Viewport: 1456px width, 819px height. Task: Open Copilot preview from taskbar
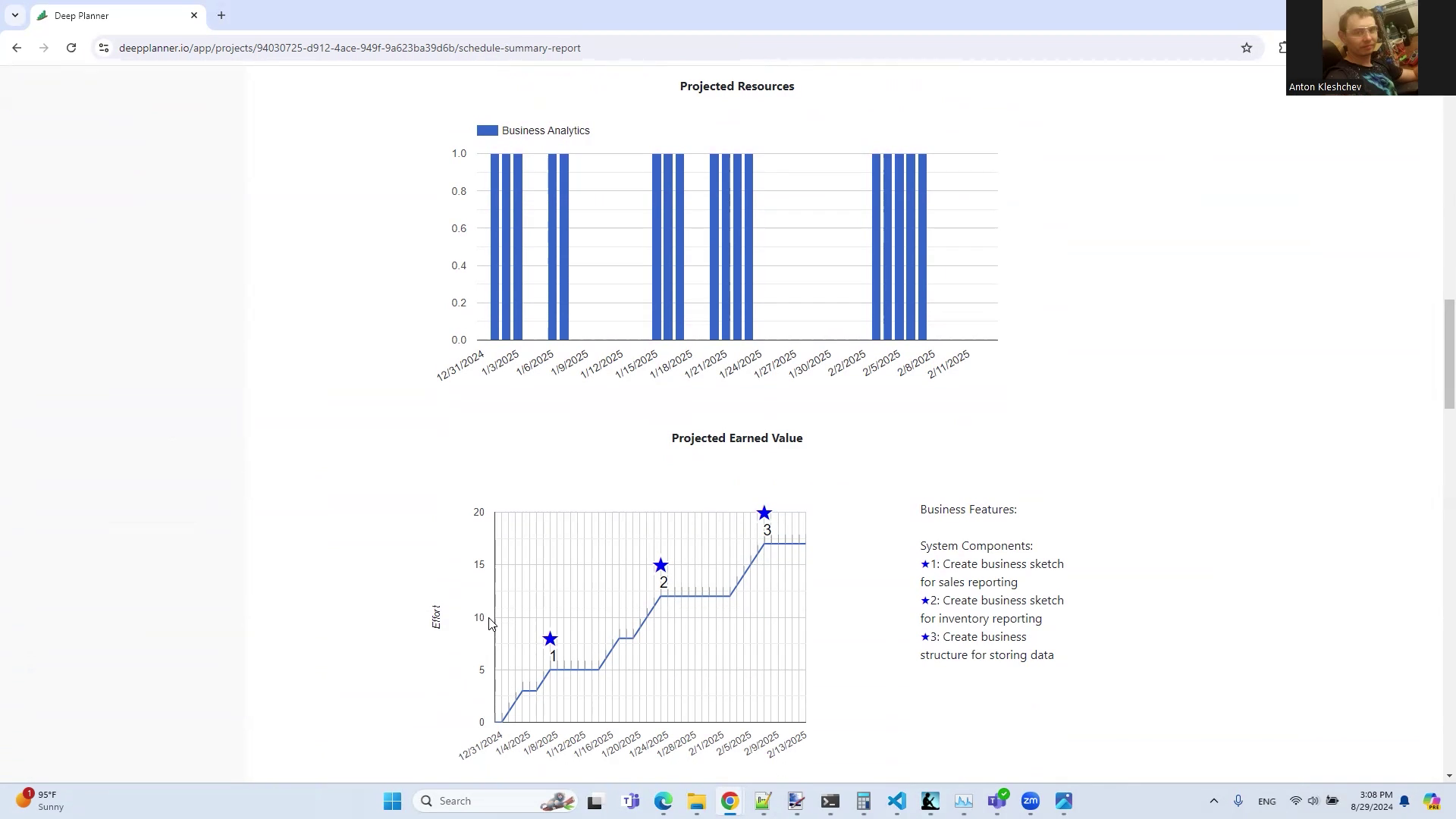pyautogui.click(x=1431, y=802)
